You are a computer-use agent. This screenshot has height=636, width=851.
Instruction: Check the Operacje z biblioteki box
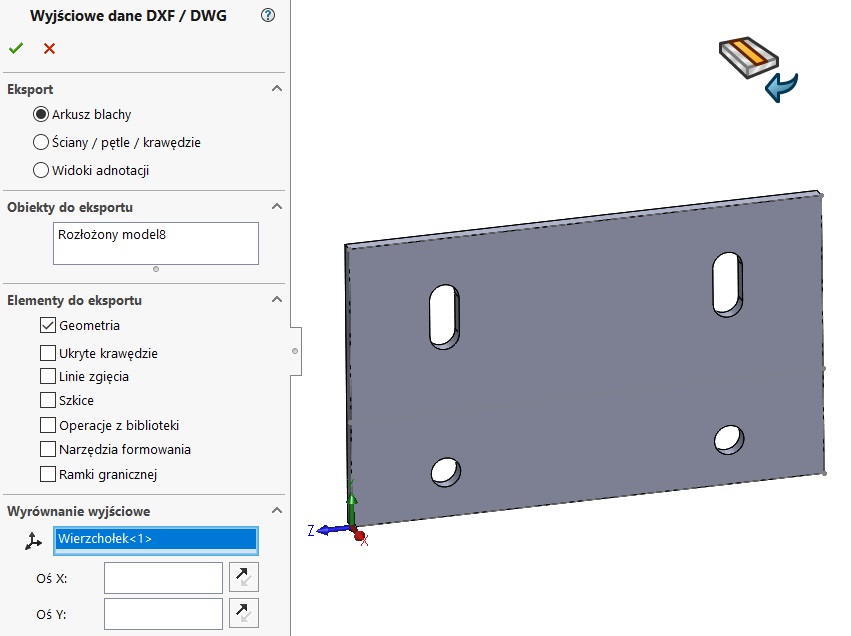click(x=48, y=425)
